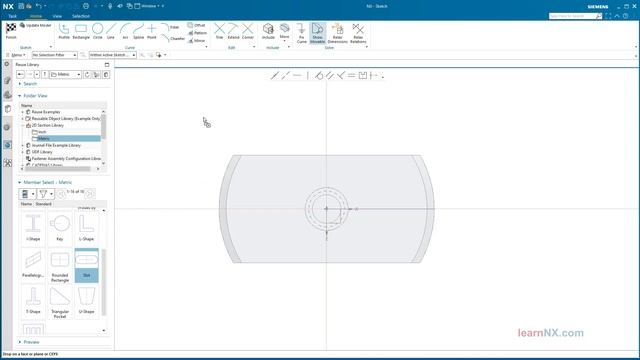Open the Home ribbon tab
The width and height of the screenshot is (640, 360).
36,16
